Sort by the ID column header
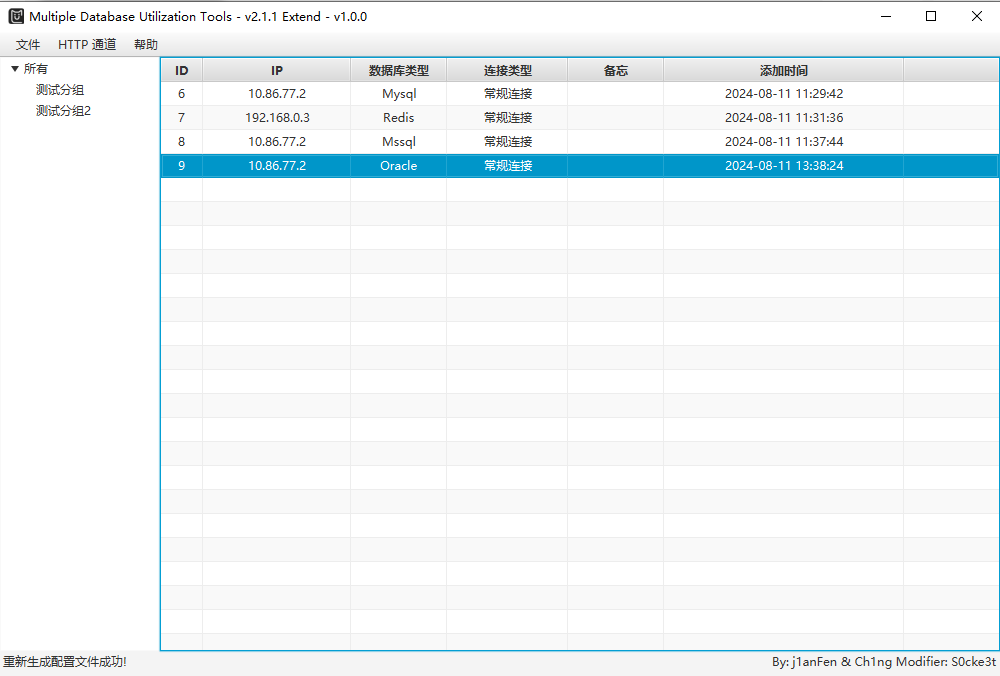This screenshot has height=676, width=1000. 182,70
